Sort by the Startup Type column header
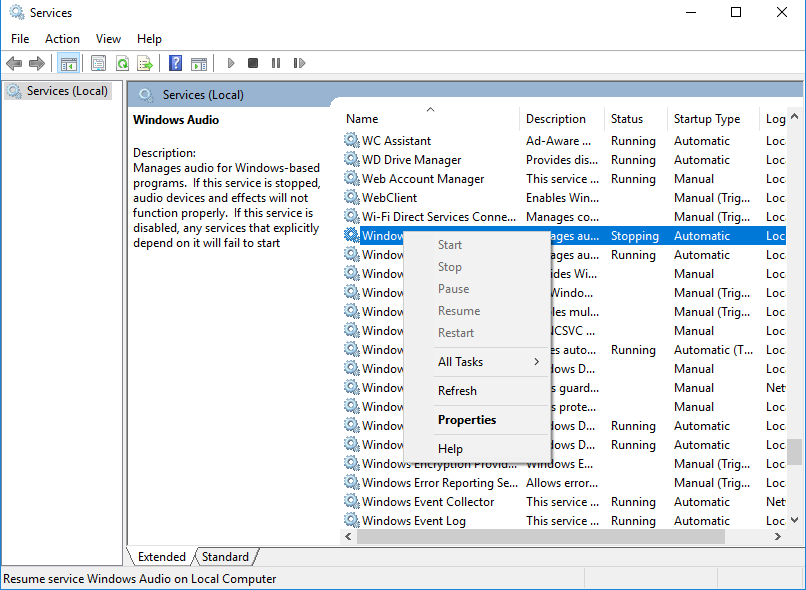Viewport: 806px width, 590px height. 713,119
